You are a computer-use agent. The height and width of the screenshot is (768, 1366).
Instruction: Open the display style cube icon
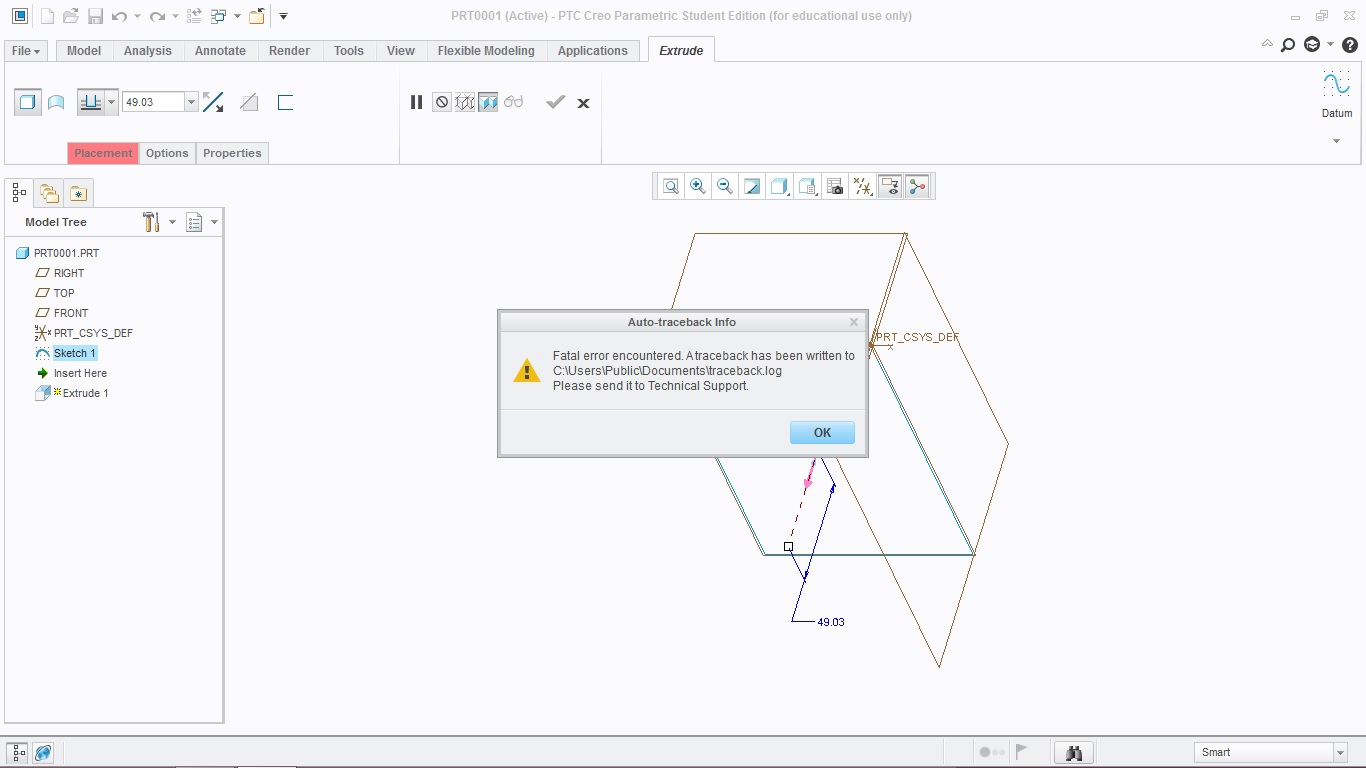coord(779,186)
